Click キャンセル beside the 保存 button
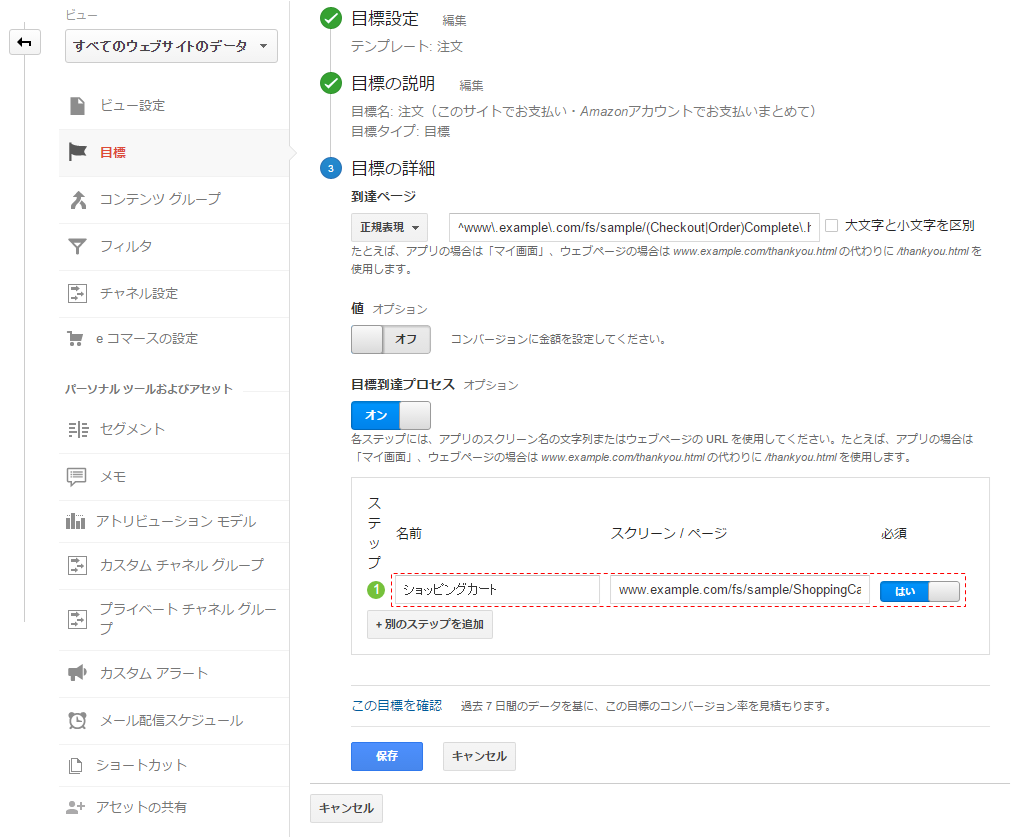 pos(479,756)
